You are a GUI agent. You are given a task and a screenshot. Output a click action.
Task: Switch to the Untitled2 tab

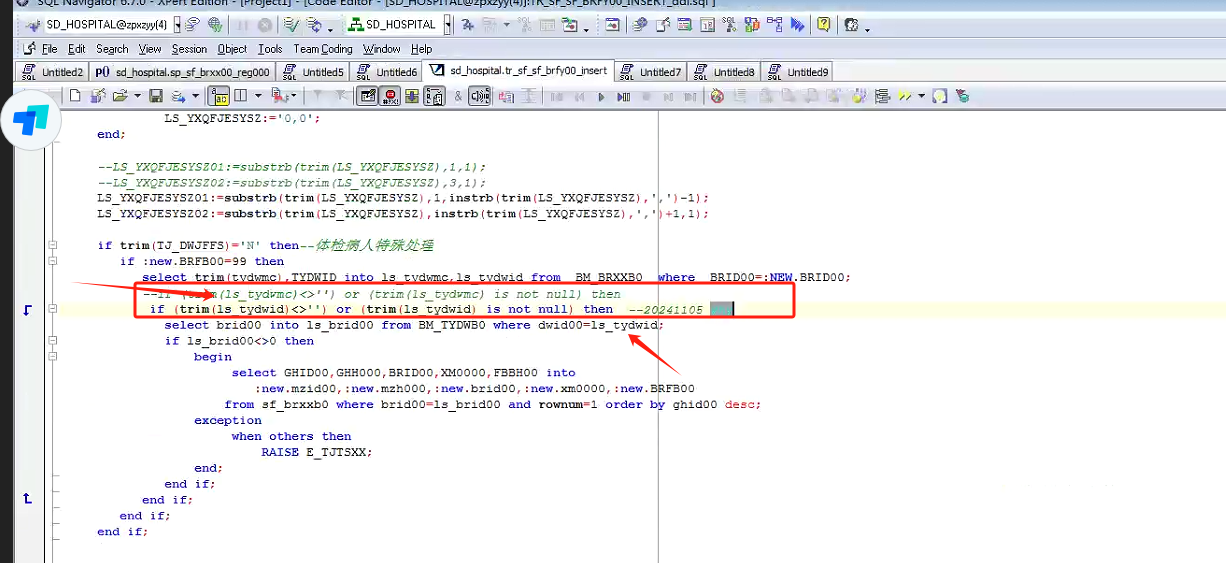pos(52,72)
